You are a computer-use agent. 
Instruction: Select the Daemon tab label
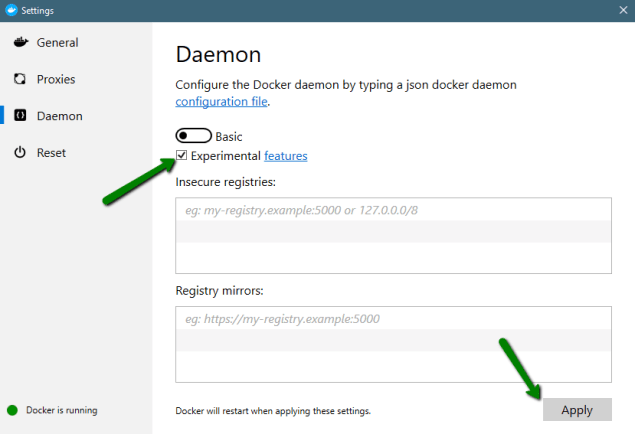59,116
